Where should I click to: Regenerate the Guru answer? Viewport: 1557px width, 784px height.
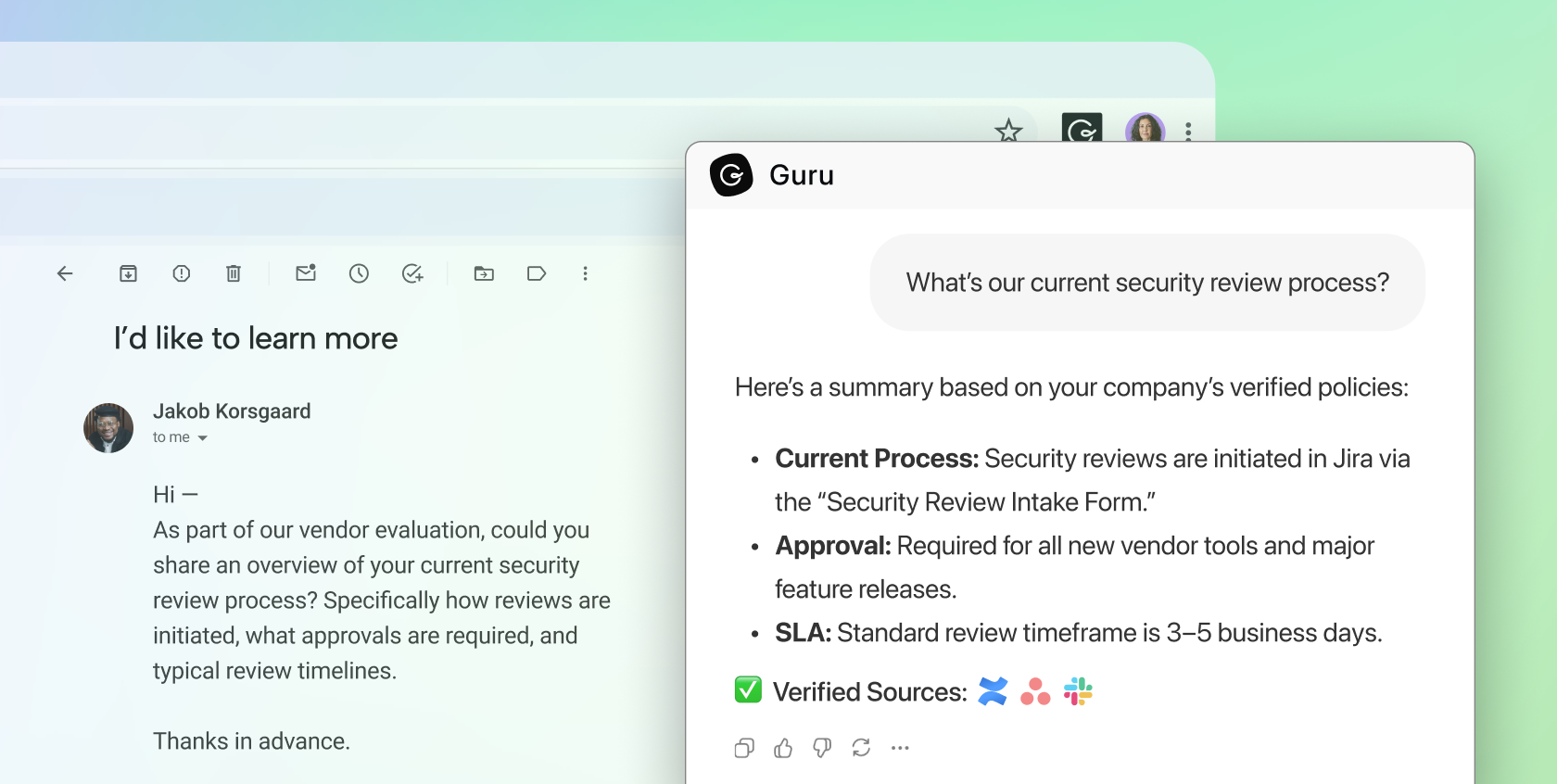point(861,748)
